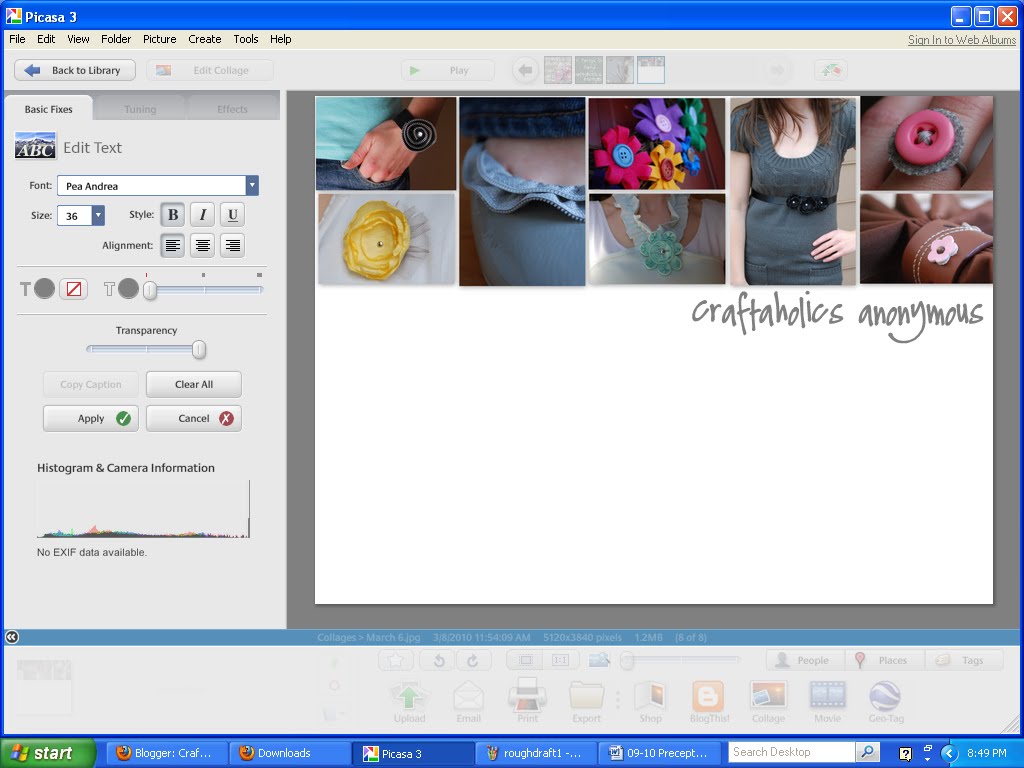Apply the text changes

click(x=90, y=418)
